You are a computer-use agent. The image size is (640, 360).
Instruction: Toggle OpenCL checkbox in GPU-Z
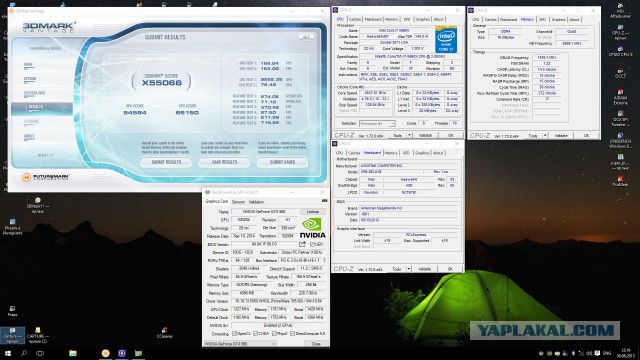tap(234, 333)
